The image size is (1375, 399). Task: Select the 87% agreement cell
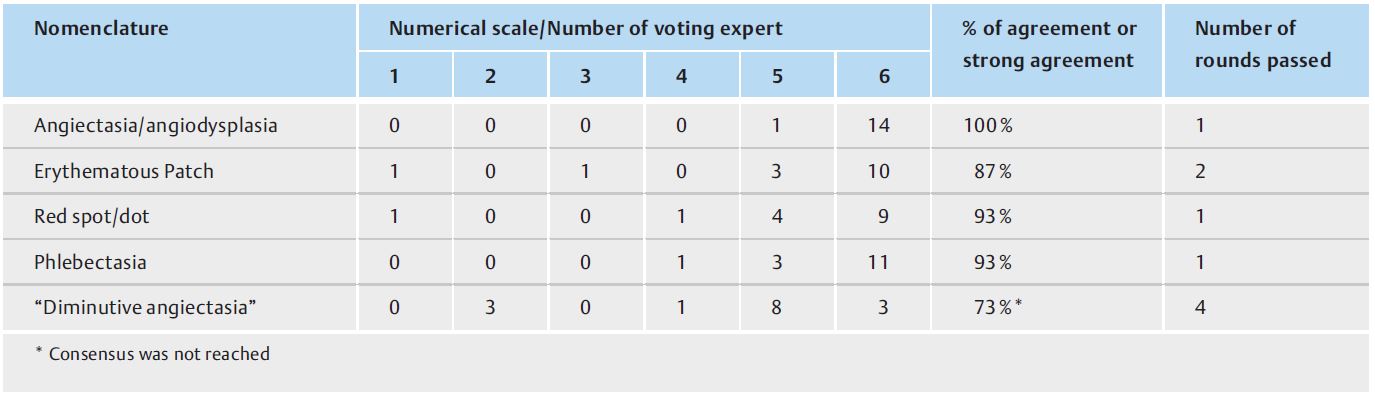pos(991,172)
